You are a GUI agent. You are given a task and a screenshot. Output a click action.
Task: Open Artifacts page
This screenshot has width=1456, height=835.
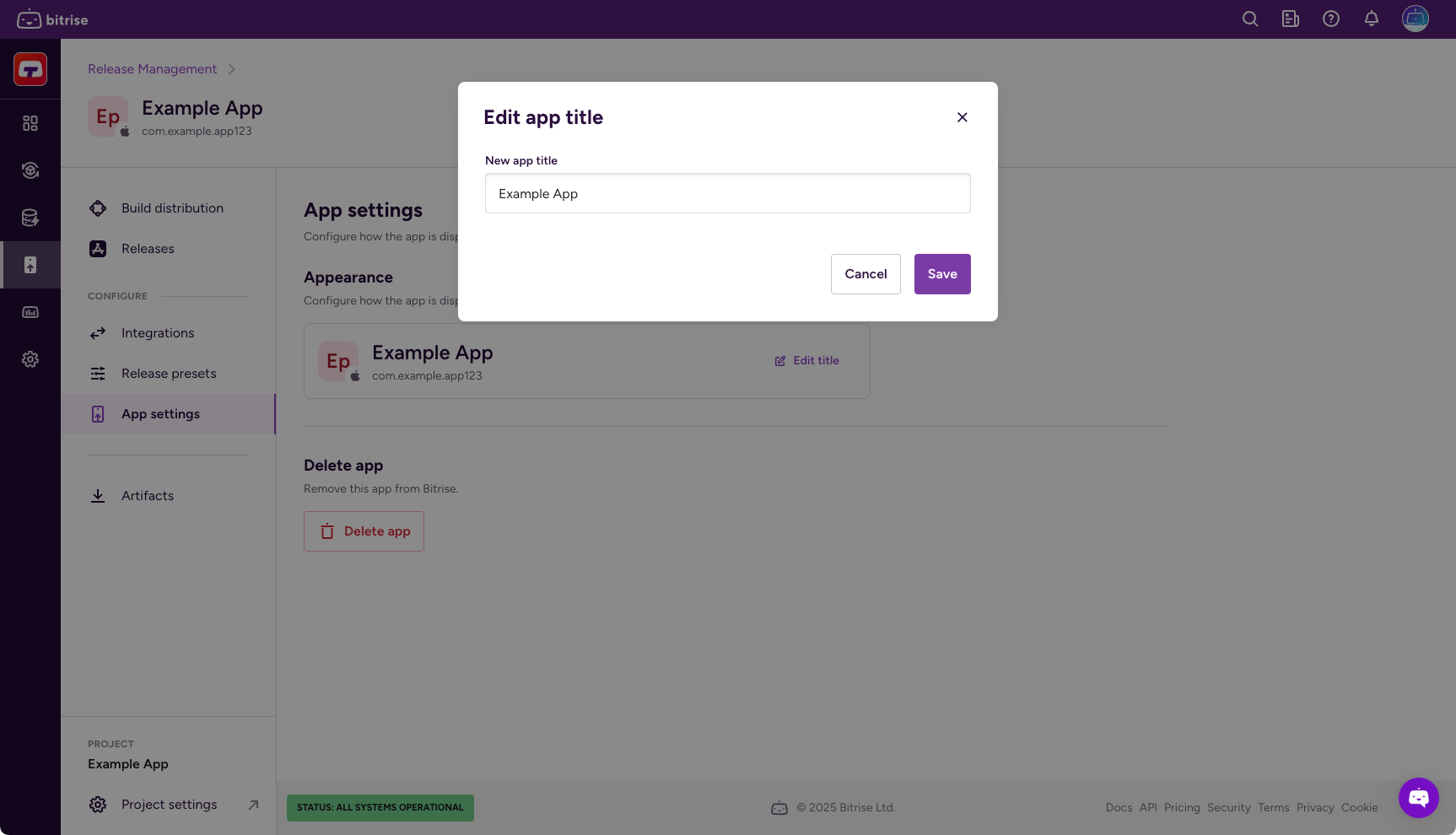click(x=169, y=496)
